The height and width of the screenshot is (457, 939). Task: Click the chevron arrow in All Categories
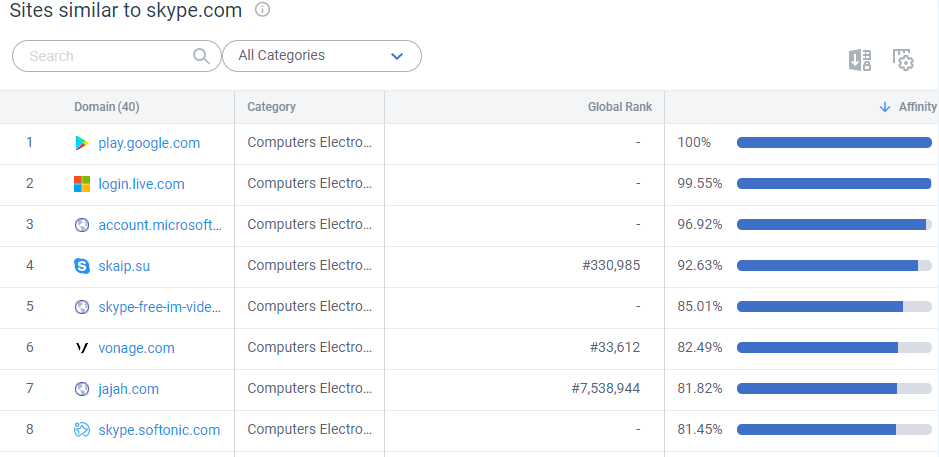click(396, 56)
